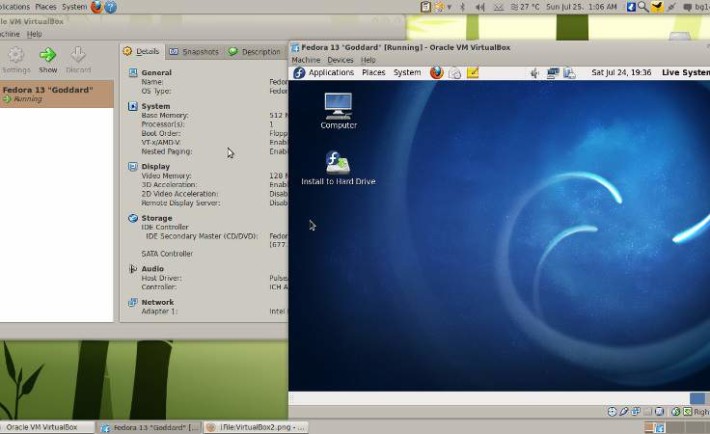This screenshot has height=434, width=710.
Task: Click Live System user label in Fedora panel
Action: (686, 72)
